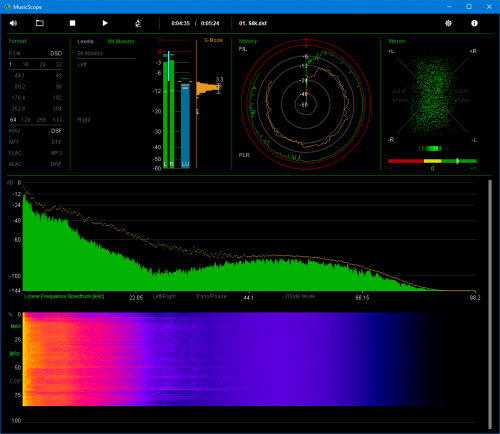Toggle the -200dB Mode option
Screen dimensions: 500x434
click(x=299, y=296)
